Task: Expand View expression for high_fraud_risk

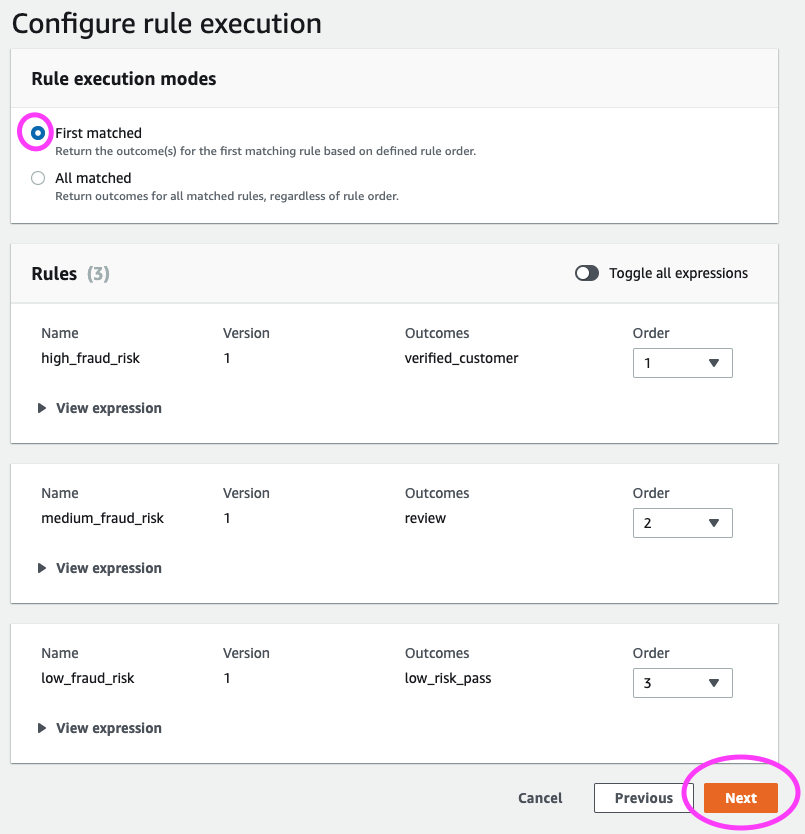Action: click(100, 408)
